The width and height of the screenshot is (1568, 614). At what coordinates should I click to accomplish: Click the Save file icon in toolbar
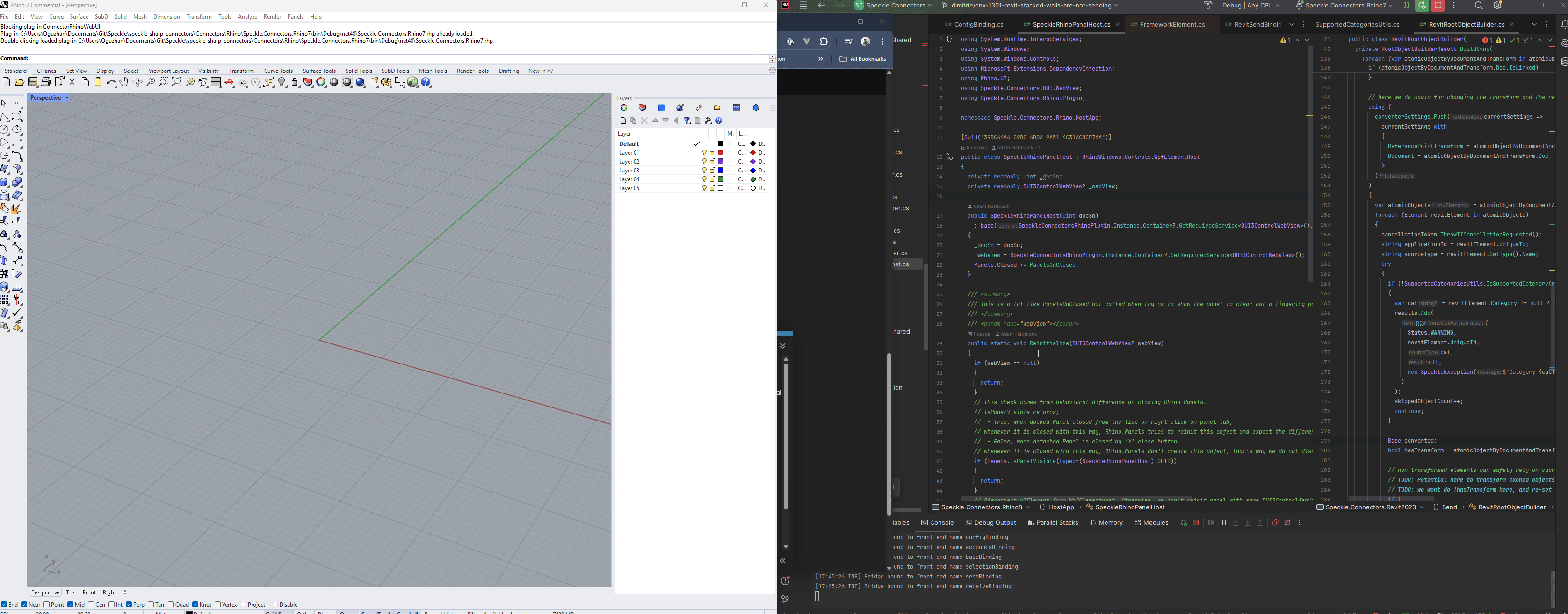(x=33, y=83)
